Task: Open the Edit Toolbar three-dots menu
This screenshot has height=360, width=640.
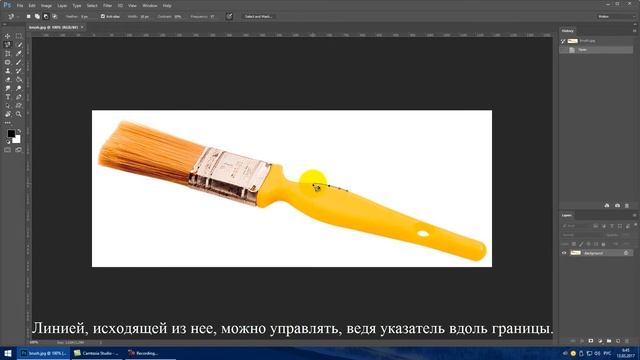Action: pos(7,123)
